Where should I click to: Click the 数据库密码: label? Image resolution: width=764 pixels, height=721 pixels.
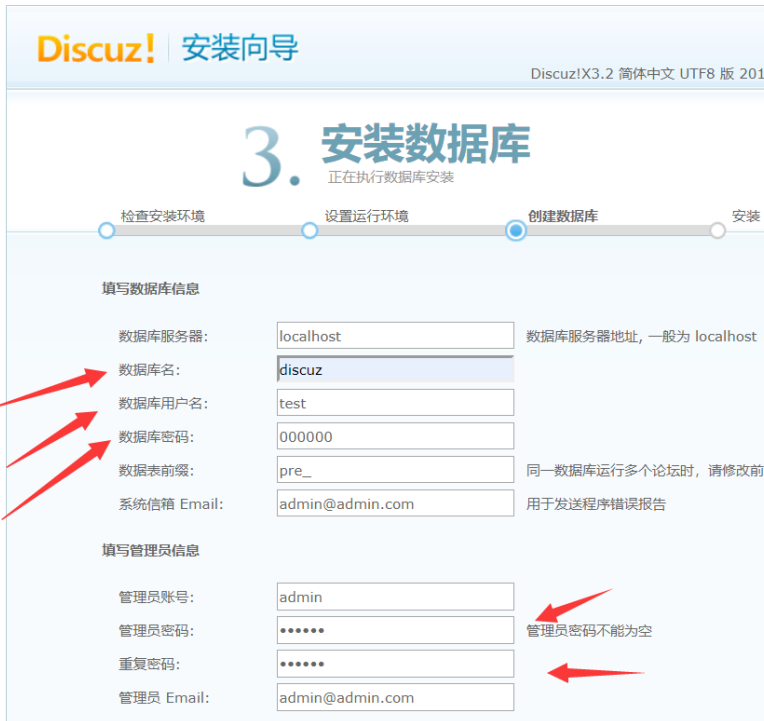click(156, 437)
